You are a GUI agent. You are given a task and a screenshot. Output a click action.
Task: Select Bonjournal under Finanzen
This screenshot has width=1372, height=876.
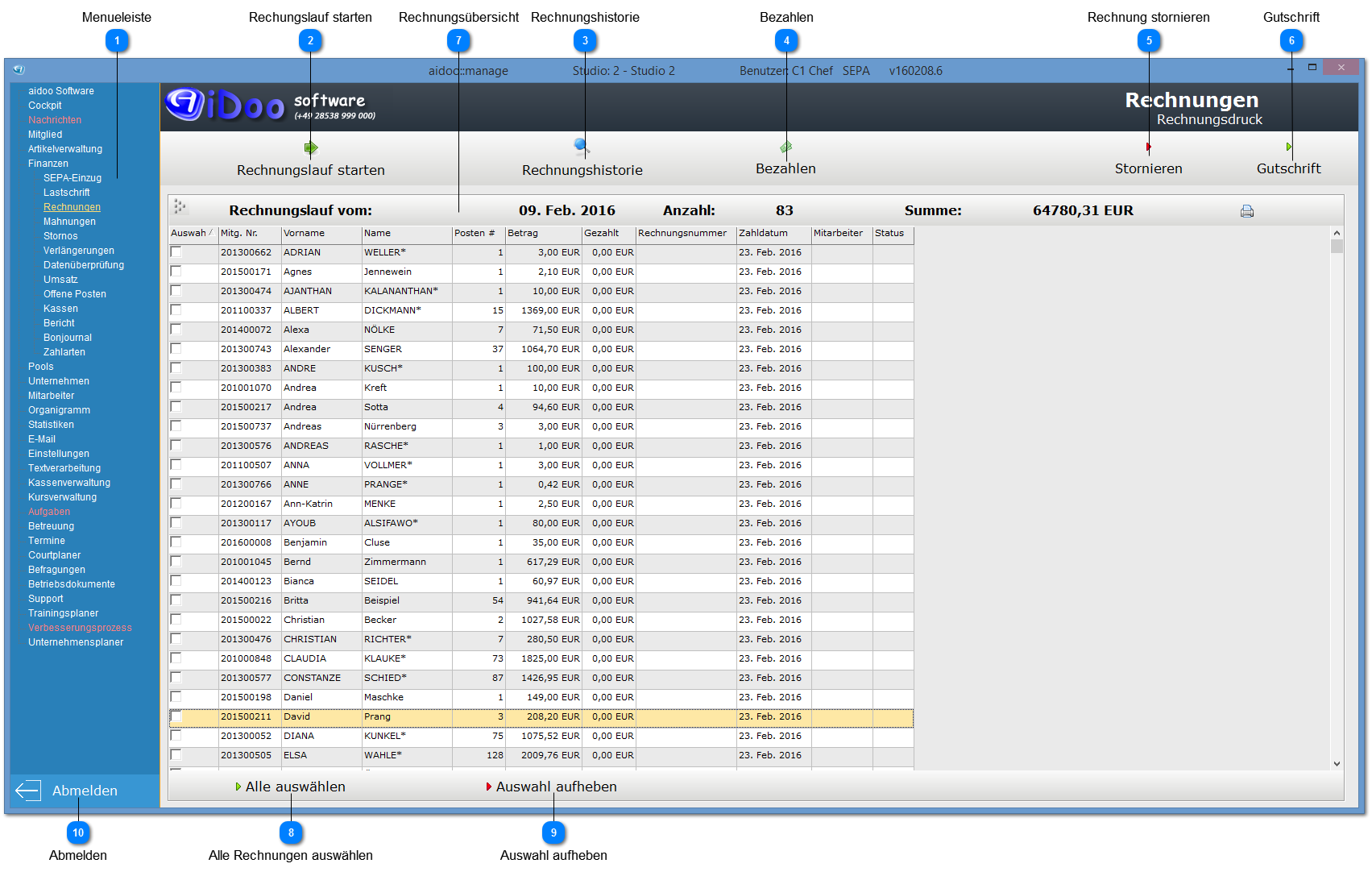click(x=68, y=338)
